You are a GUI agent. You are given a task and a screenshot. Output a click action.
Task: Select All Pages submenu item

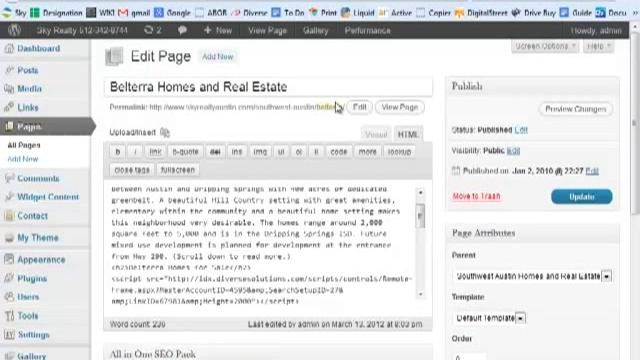pos(24,145)
